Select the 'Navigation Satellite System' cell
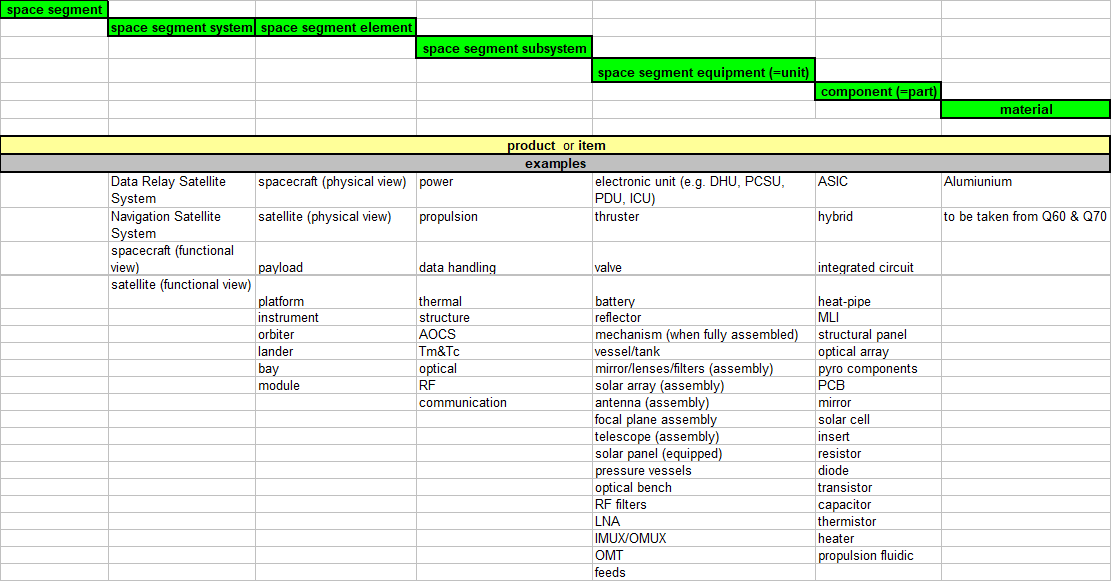The image size is (1111, 581). (181, 225)
